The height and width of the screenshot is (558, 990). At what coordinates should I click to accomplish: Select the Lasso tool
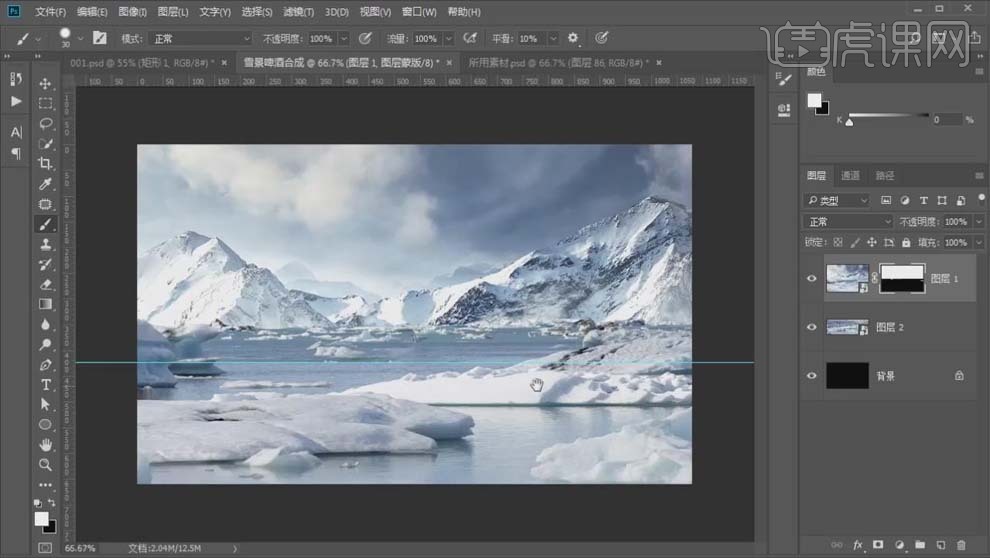[x=46, y=123]
